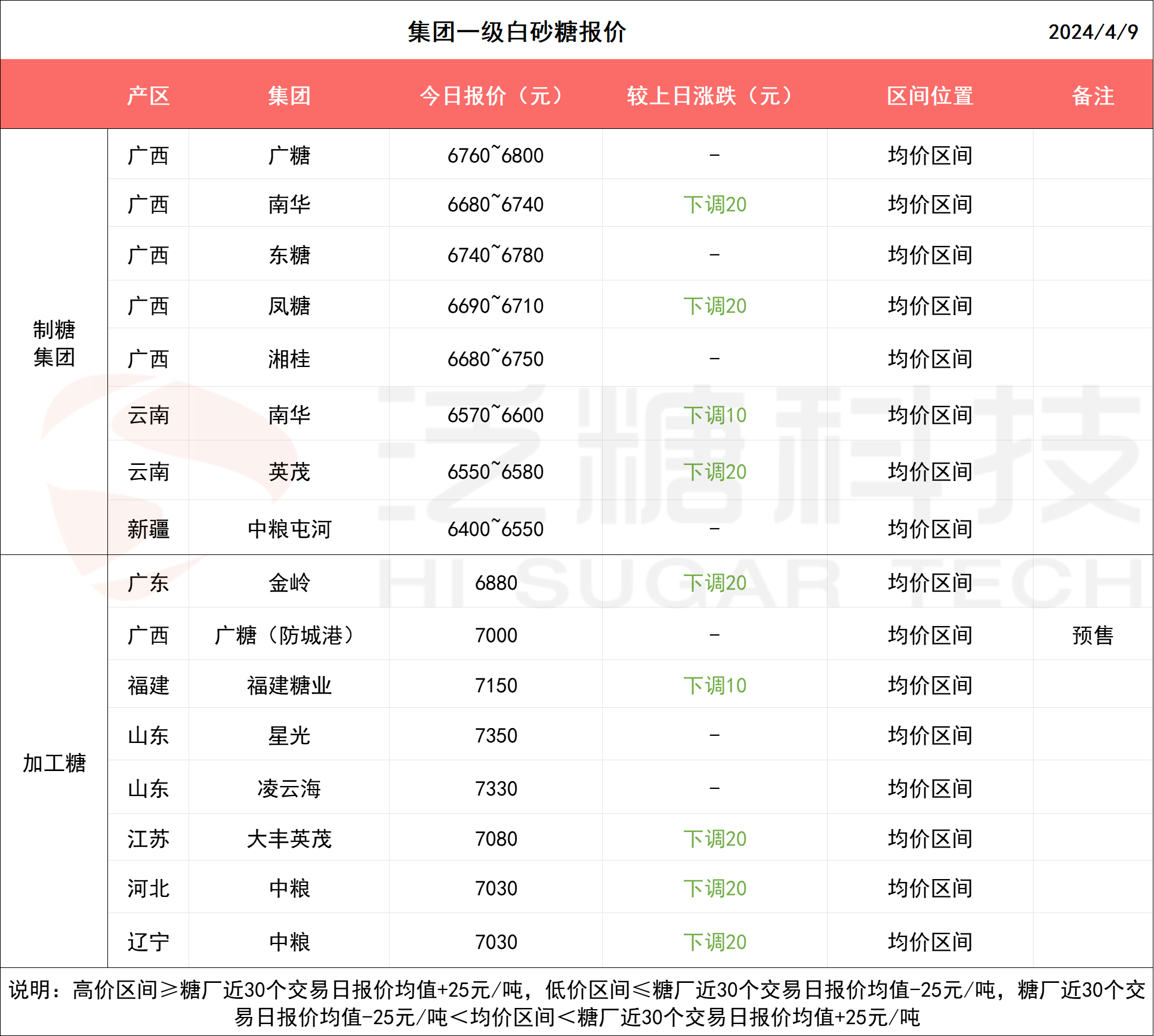The height and width of the screenshot is (1036, 1154).
Task: Select the 凌云海 group cell
Action: pos(289,788)
